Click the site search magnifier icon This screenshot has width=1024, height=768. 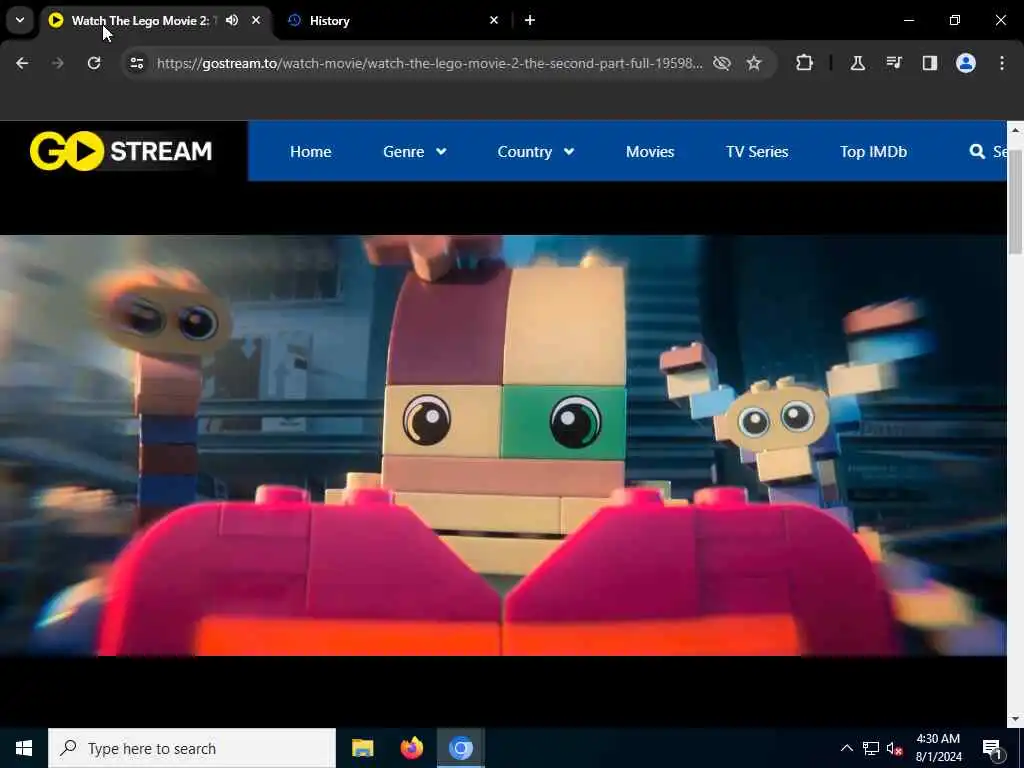tap(977, 152)
